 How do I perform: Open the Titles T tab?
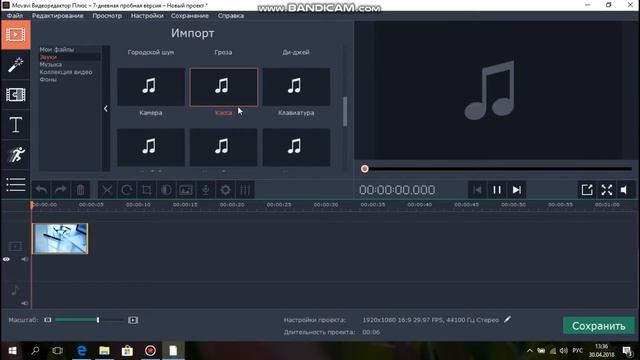click(x=16, y=125)
